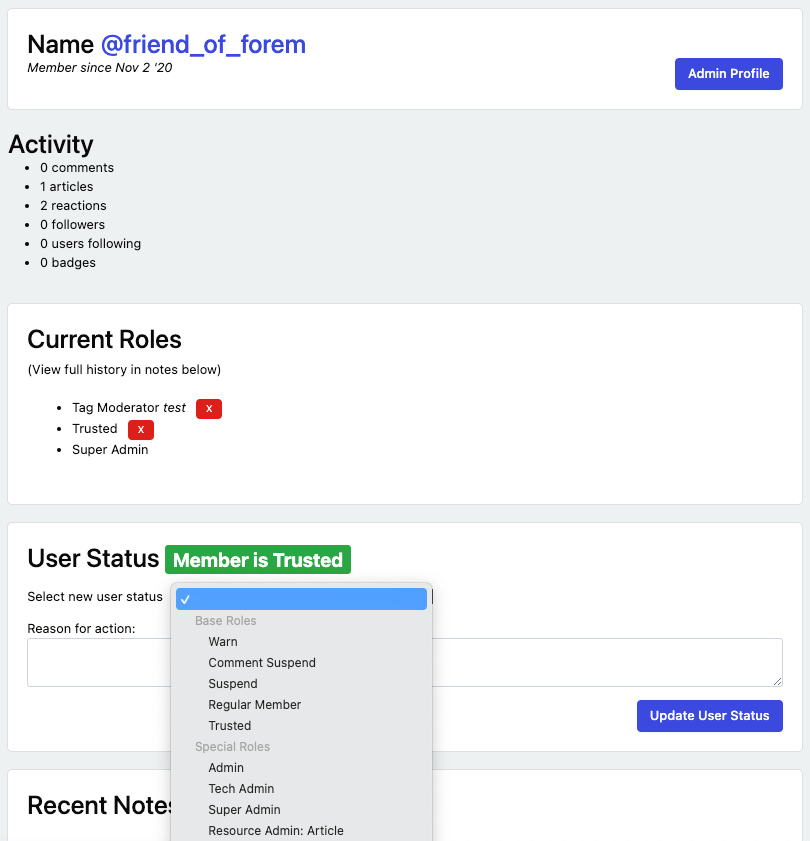Click the Member is Trusted status badge

[258, 560]
